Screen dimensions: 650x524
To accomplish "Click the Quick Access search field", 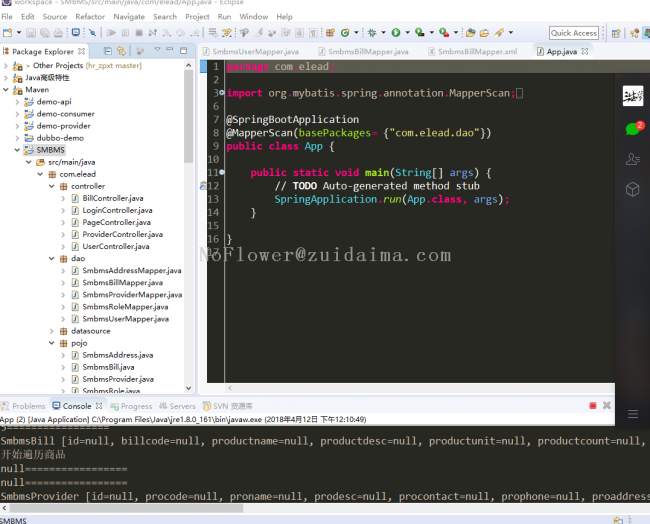I will click(x=574, y=33).
